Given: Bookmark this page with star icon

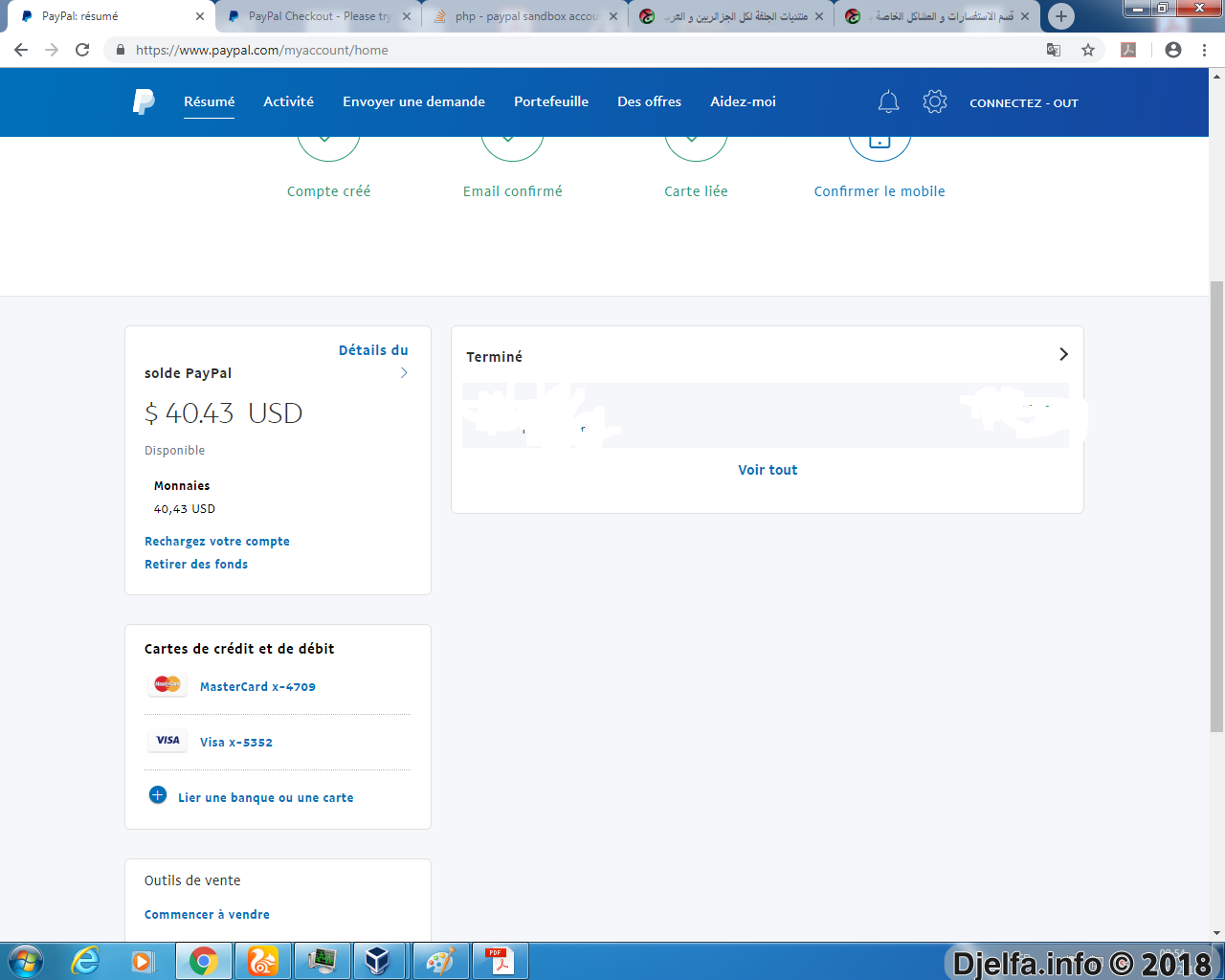Looking at the screenshot, I should click(x=1088, y=50).
